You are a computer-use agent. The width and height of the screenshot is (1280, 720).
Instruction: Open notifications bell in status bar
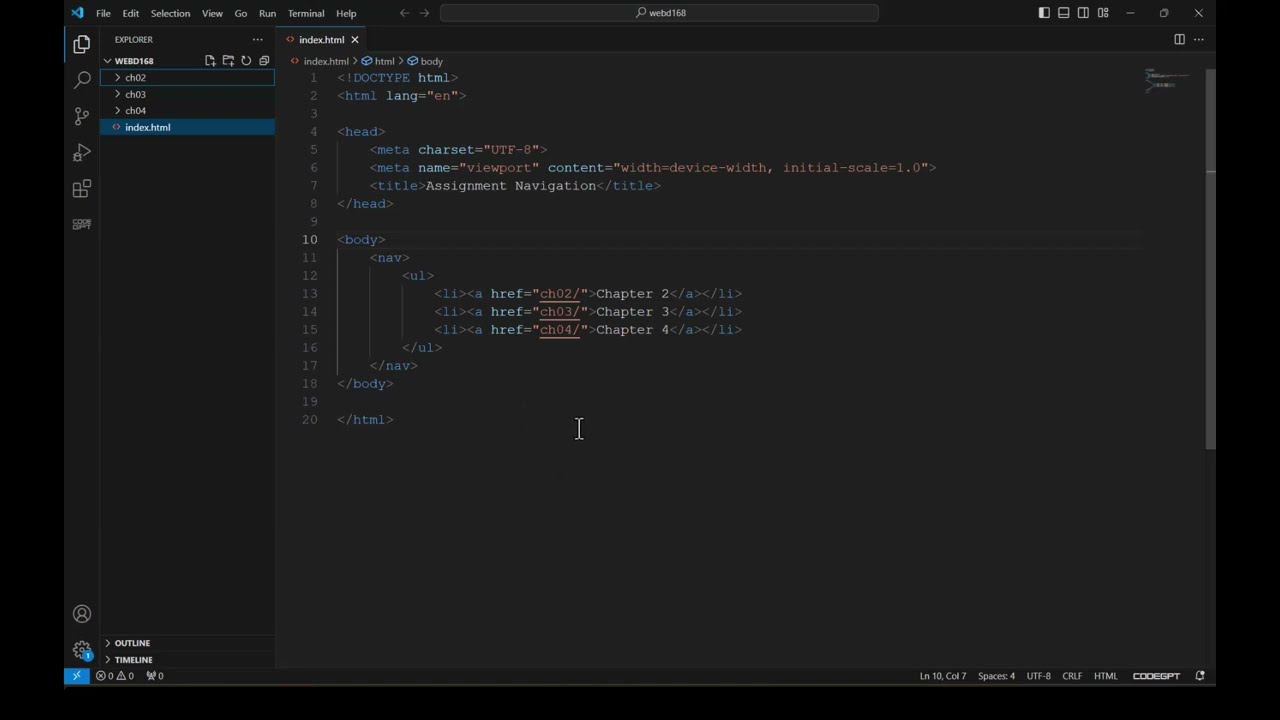pyautogui.click(x=1200, y=676)
